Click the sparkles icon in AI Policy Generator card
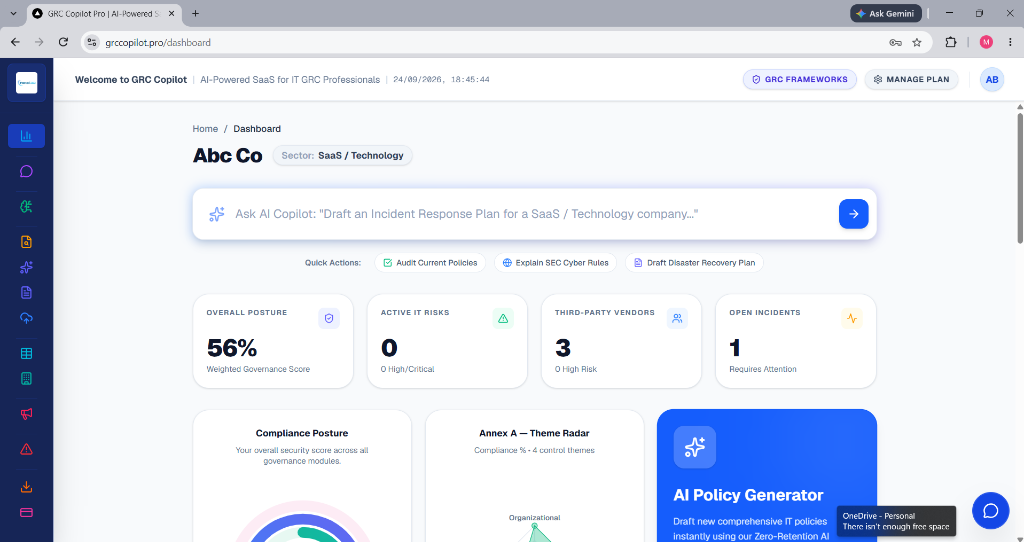Screen dimensions: 1024x542 (x=695, y=447)
